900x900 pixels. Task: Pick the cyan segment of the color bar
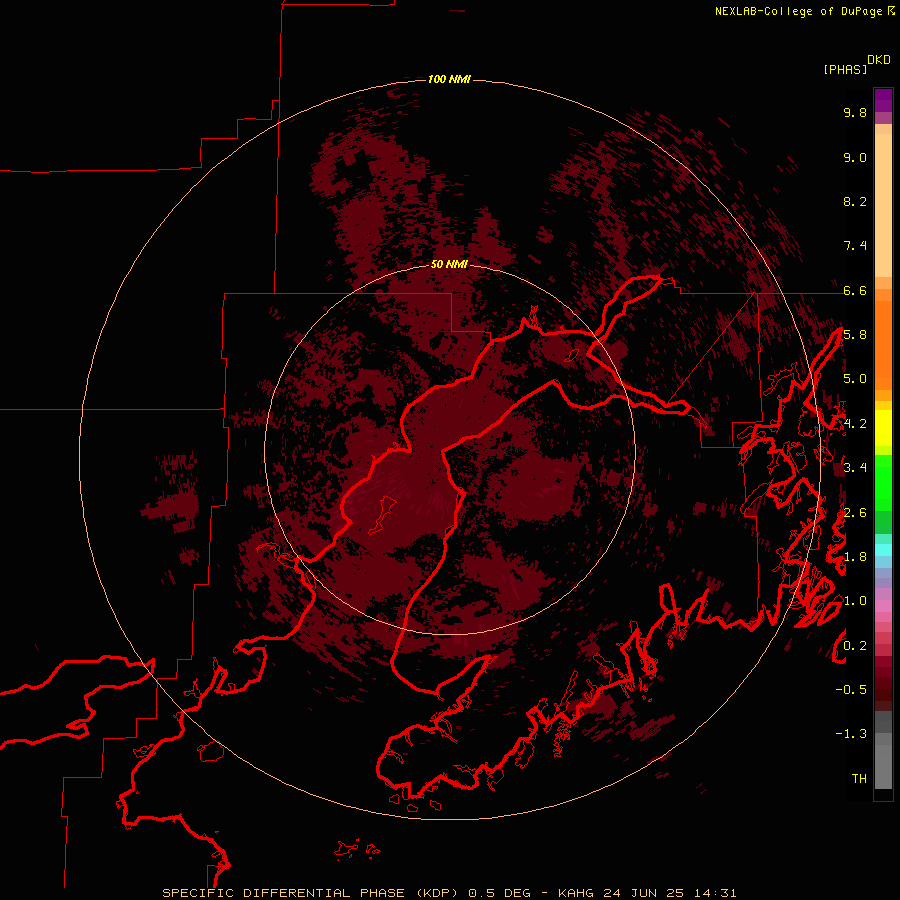click(x=883, y=549)
